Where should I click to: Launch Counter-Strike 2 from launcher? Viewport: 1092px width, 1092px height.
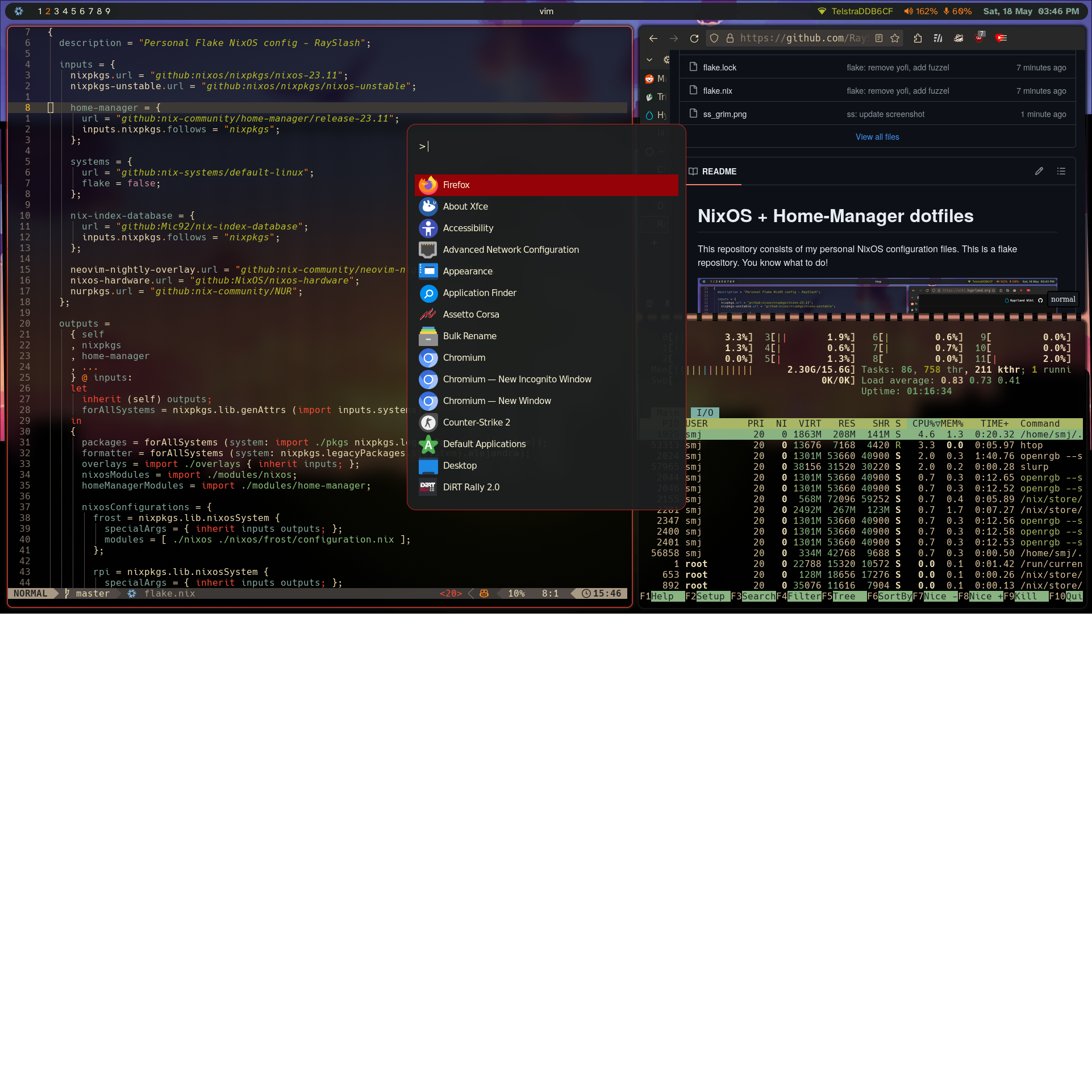tap(546, 422)
